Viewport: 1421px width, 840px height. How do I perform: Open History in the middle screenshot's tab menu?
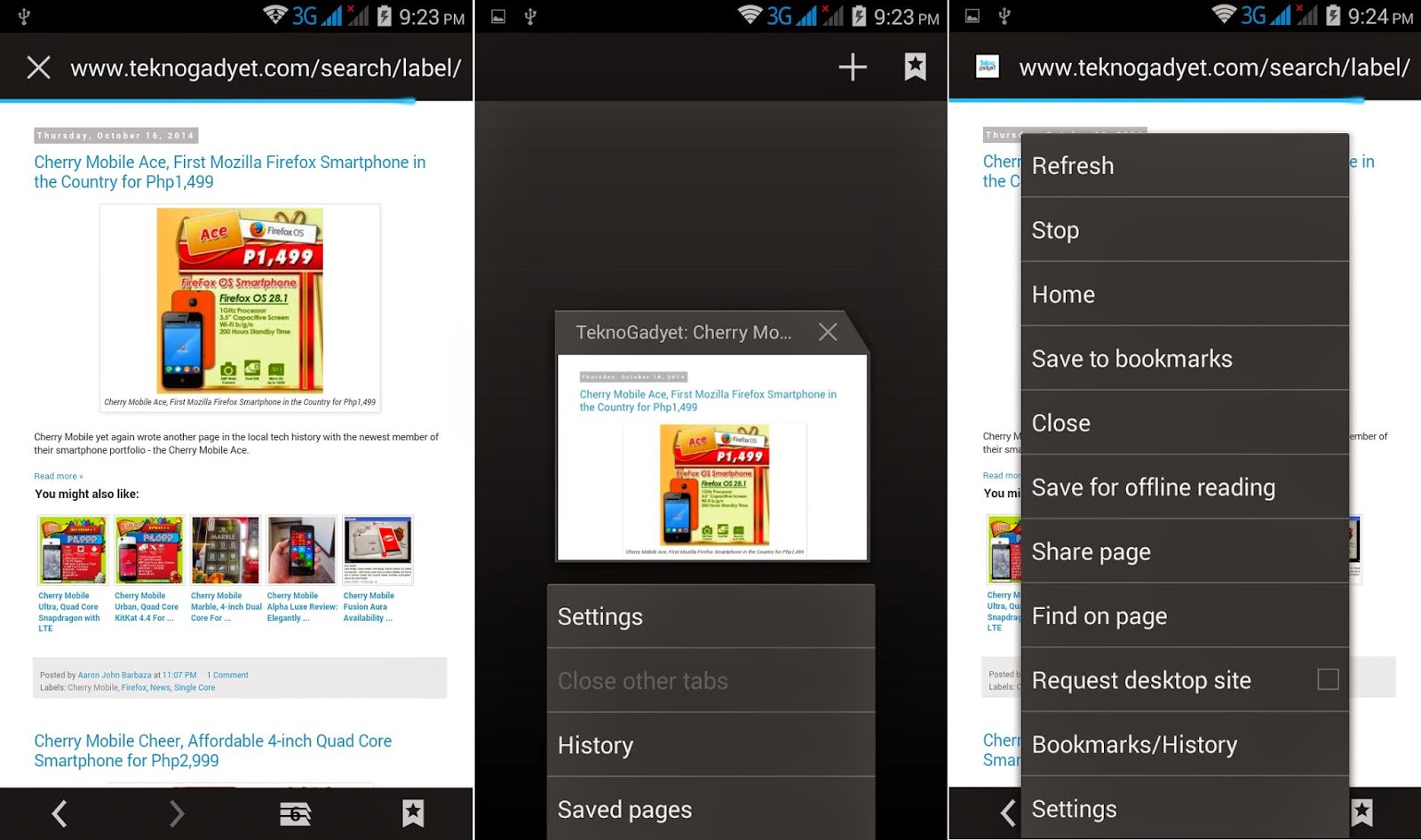click(x=710, y=746)
